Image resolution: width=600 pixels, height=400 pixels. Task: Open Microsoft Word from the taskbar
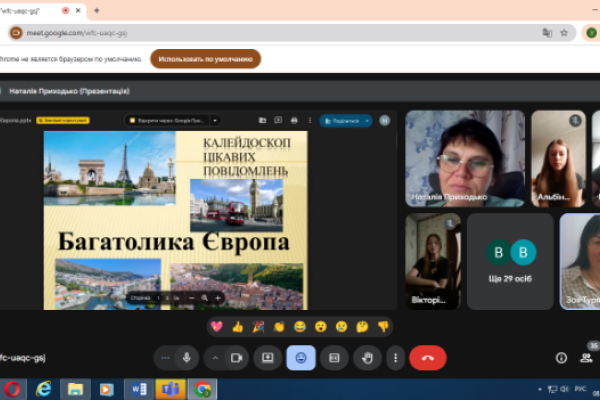(137, 388)
